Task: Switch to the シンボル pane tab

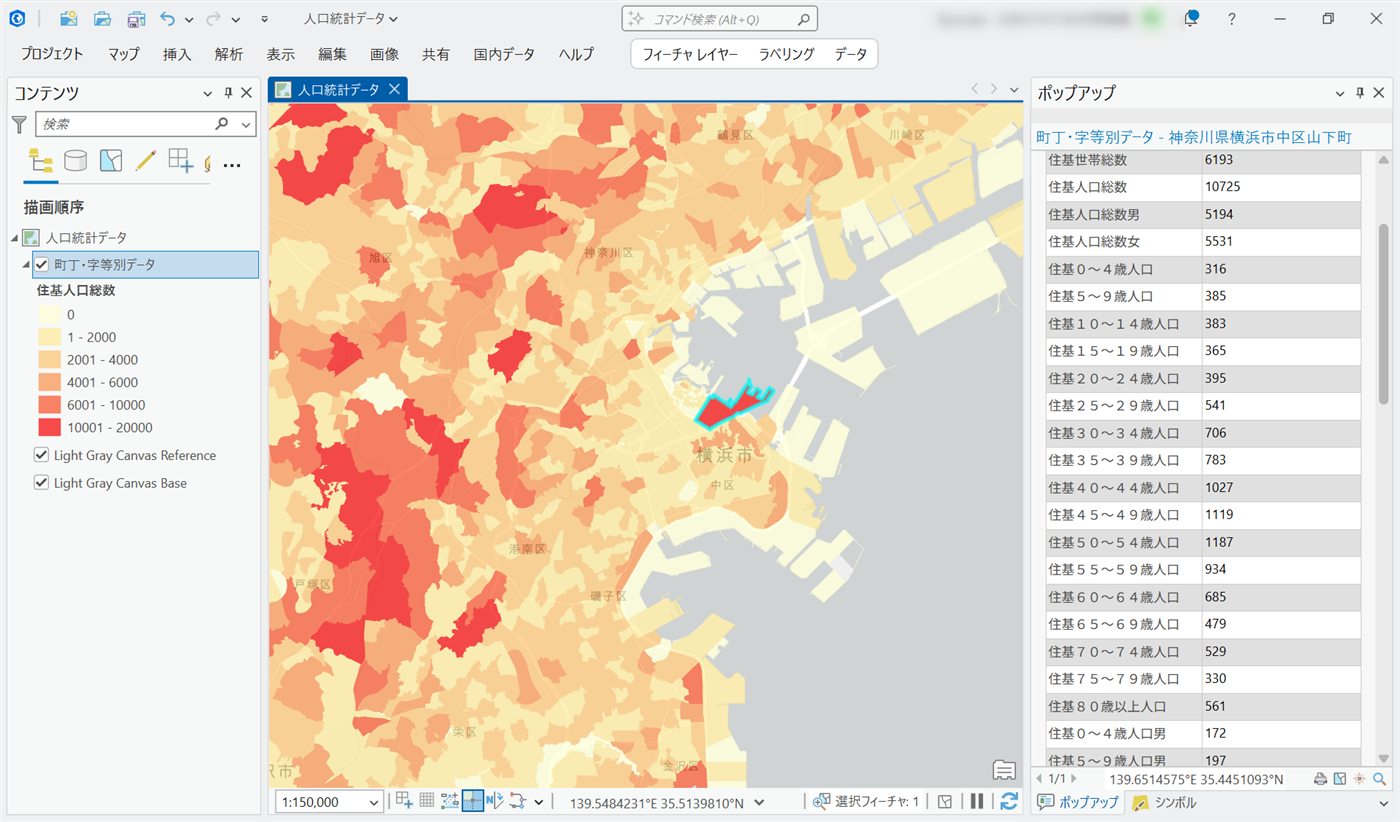Action: click(x=1163, y=802)
